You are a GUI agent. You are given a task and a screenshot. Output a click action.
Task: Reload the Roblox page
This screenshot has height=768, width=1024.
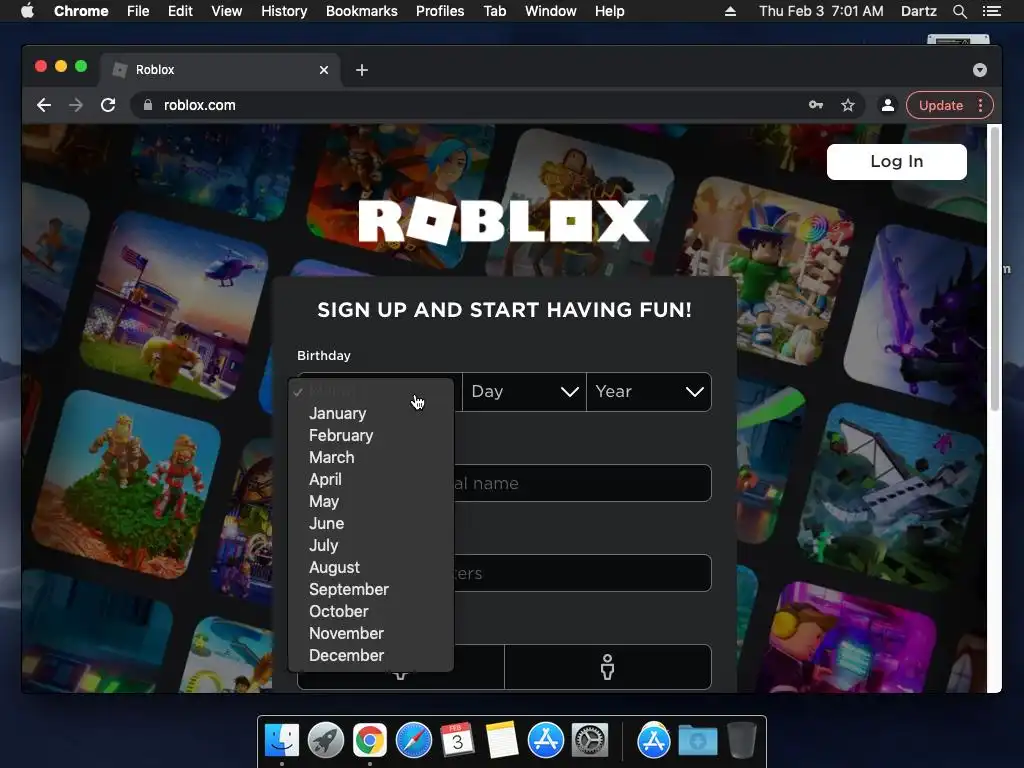point(108,105)
